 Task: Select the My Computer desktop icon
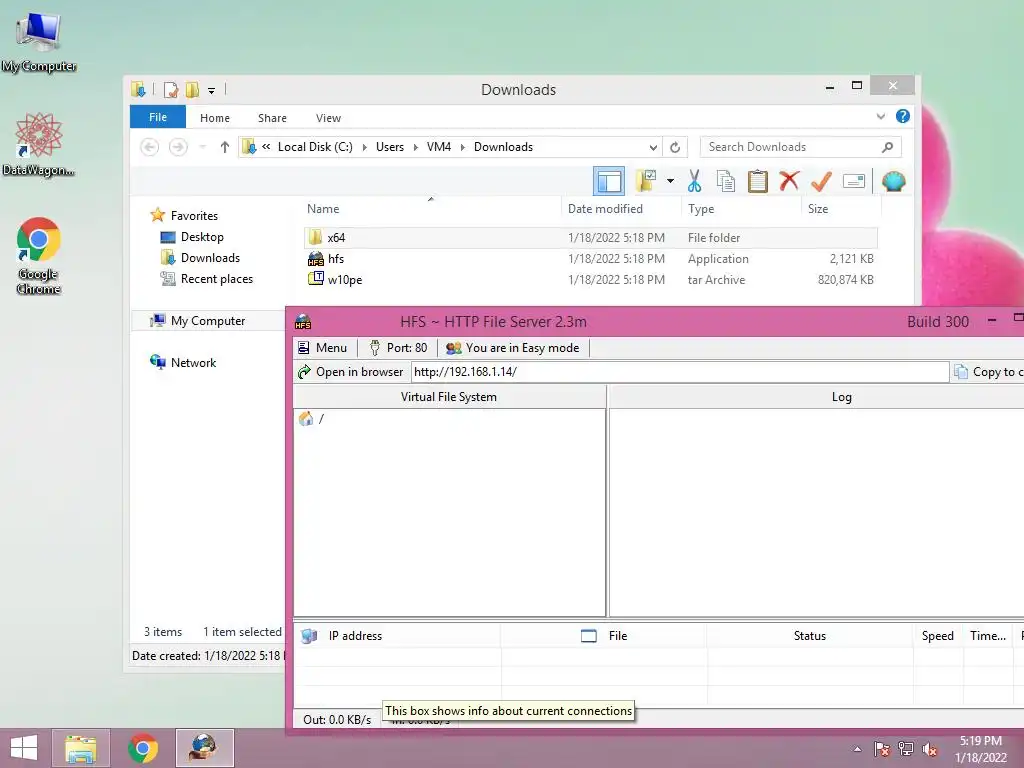[39, 43]
